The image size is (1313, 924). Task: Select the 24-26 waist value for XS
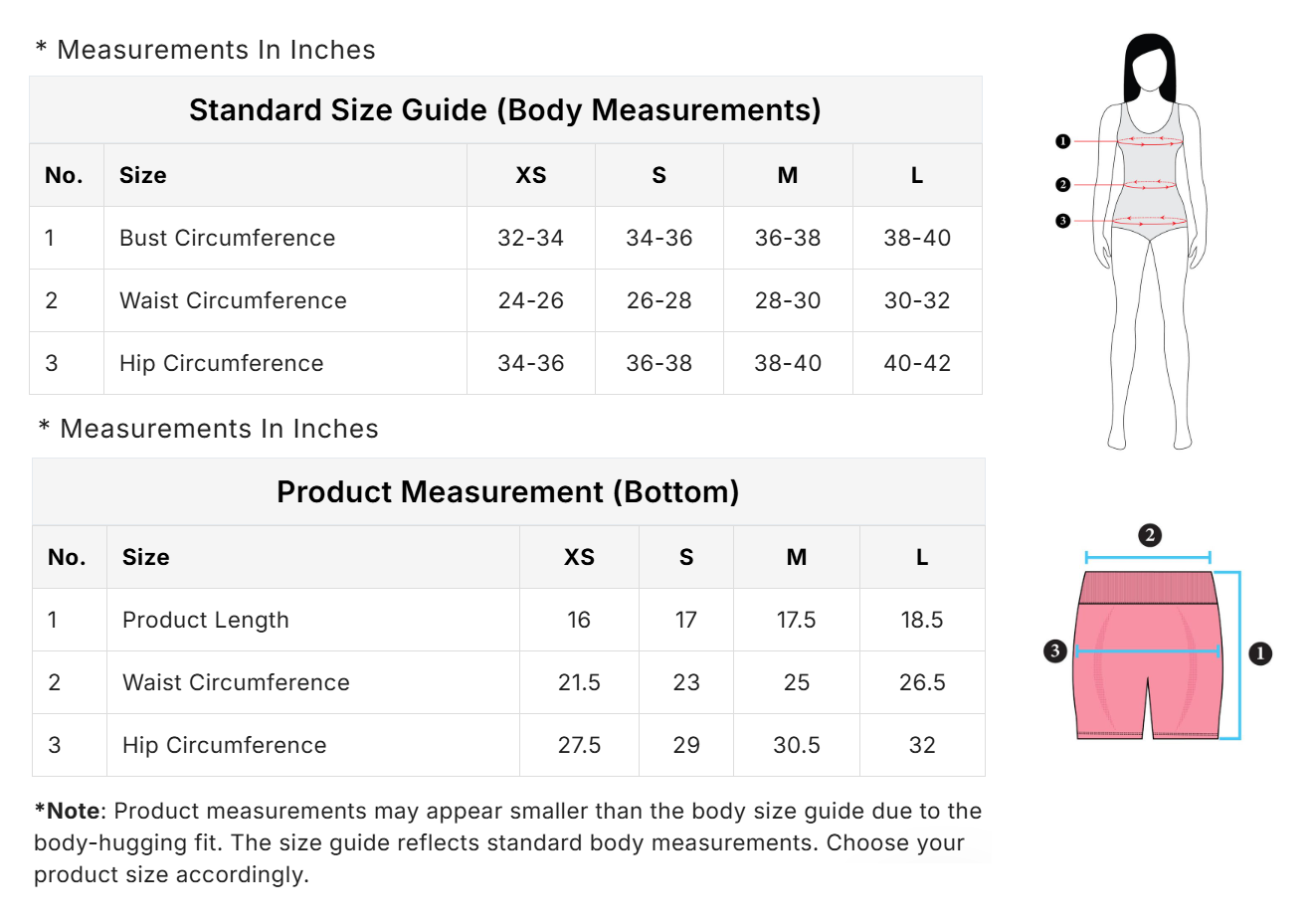click(531, 301)
